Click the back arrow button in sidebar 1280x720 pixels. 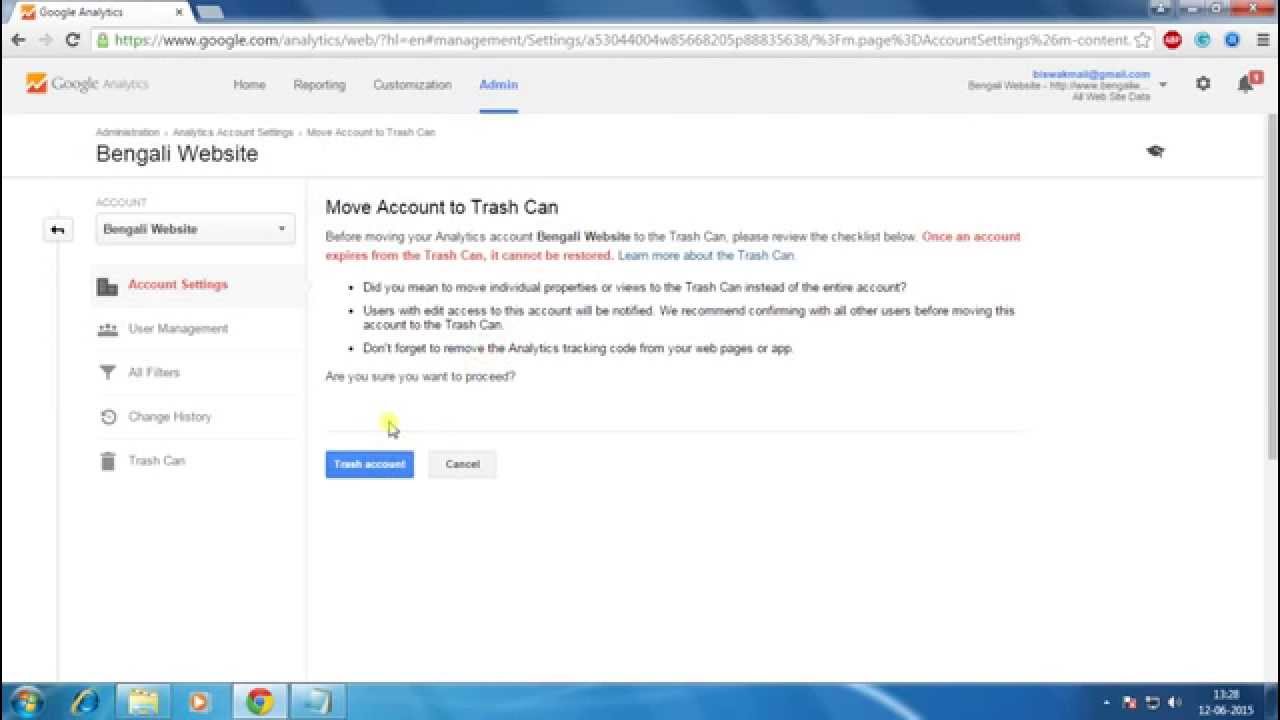pos(58,230)
